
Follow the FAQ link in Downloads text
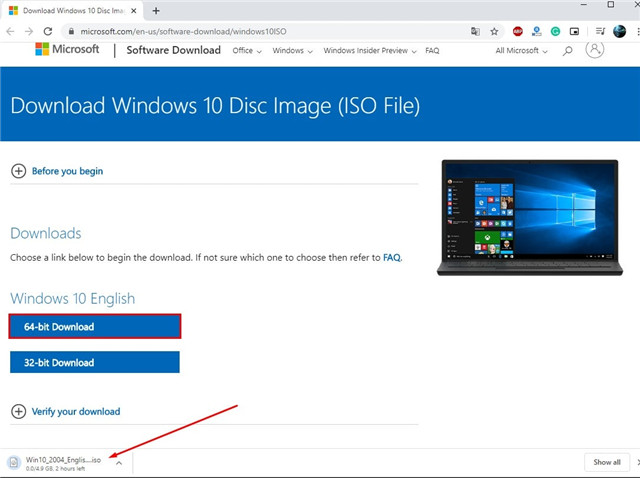[391, 258]
